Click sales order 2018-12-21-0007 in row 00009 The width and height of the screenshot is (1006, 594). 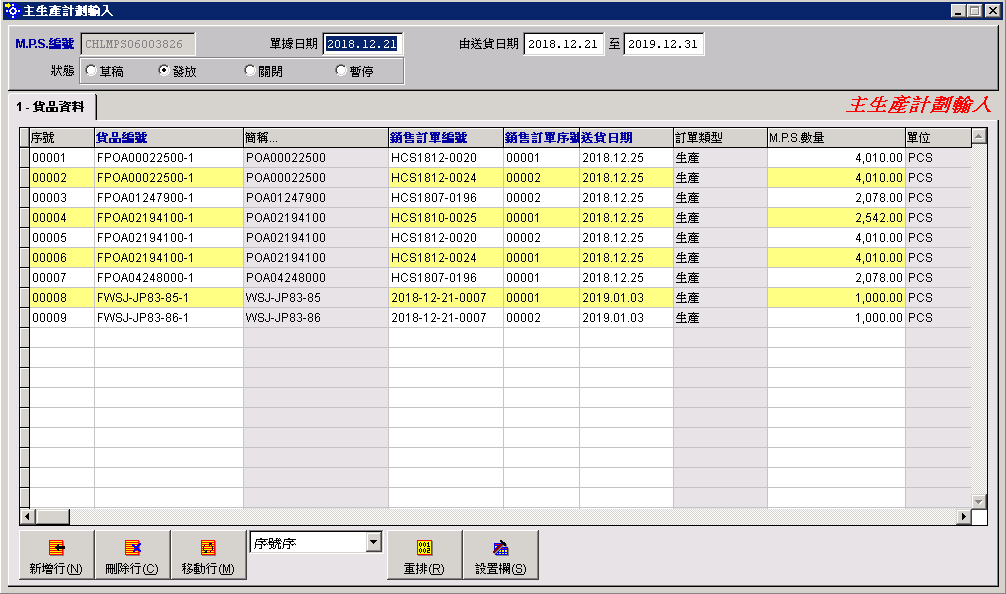446,318
